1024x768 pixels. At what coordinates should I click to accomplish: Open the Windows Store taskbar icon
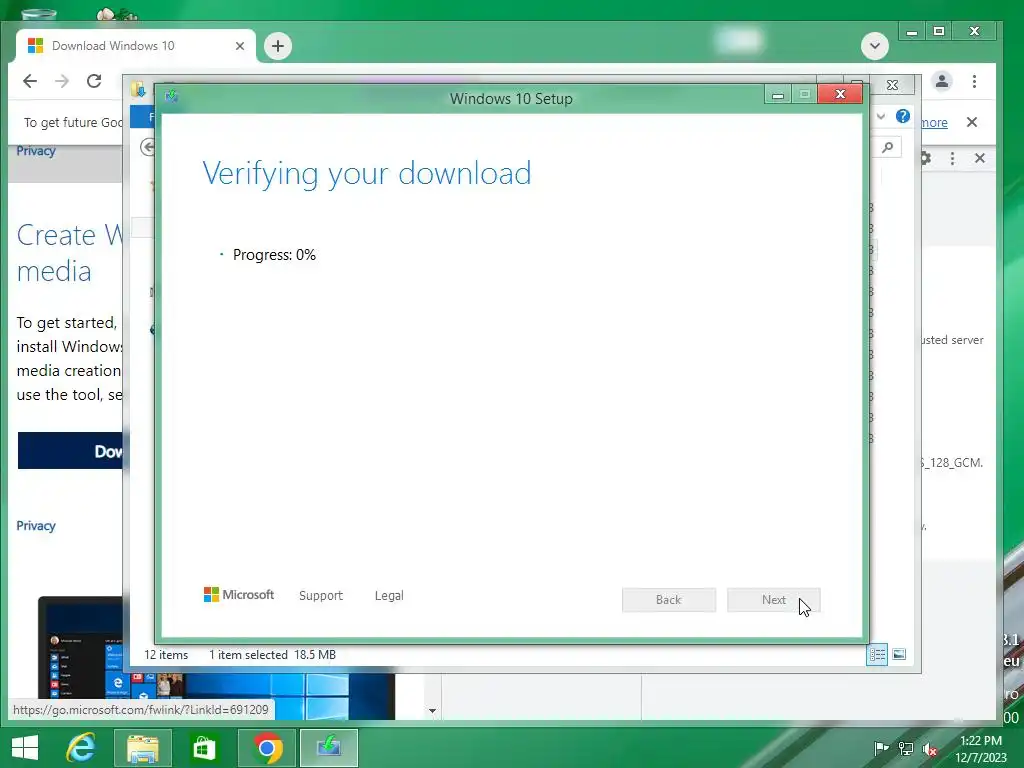(204, 748)
